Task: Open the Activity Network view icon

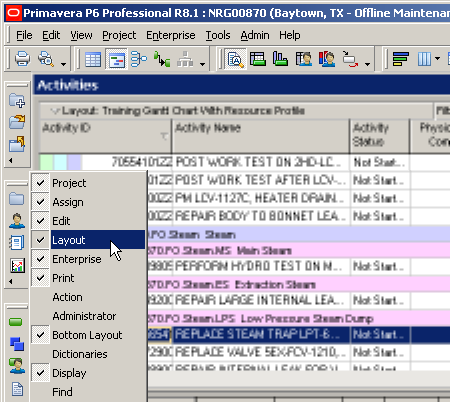Action: click(x=139, y=60)
